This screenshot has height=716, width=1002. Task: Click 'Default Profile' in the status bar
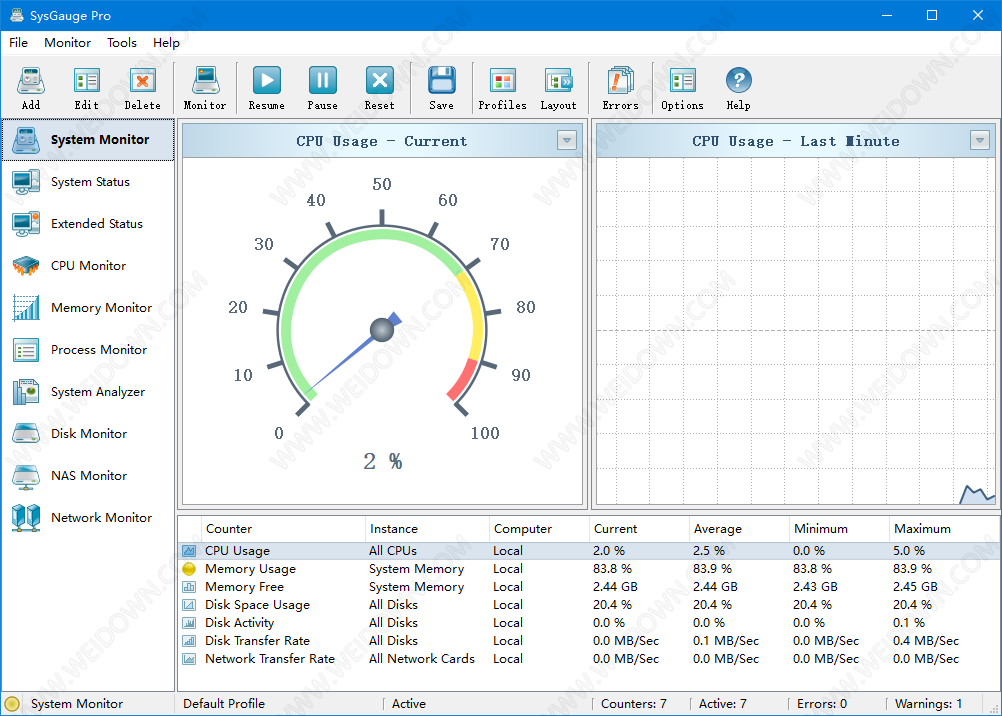click(x=224, y=704)
